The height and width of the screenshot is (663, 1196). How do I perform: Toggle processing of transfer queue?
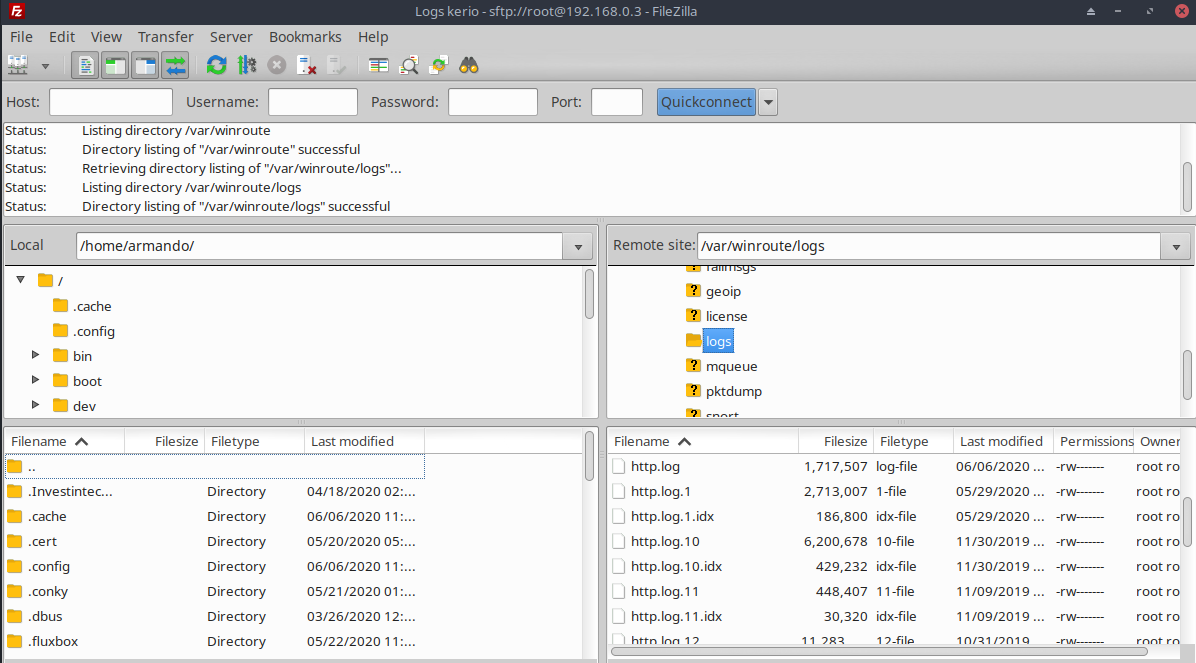click(246, 66)
